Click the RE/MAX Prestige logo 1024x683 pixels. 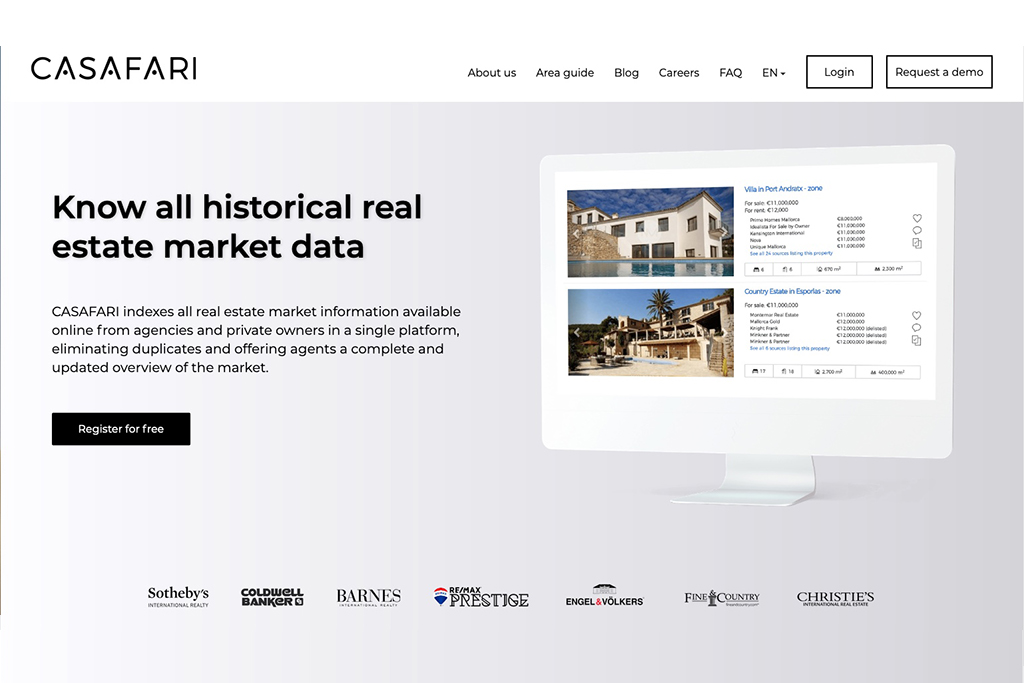[481, 597]
